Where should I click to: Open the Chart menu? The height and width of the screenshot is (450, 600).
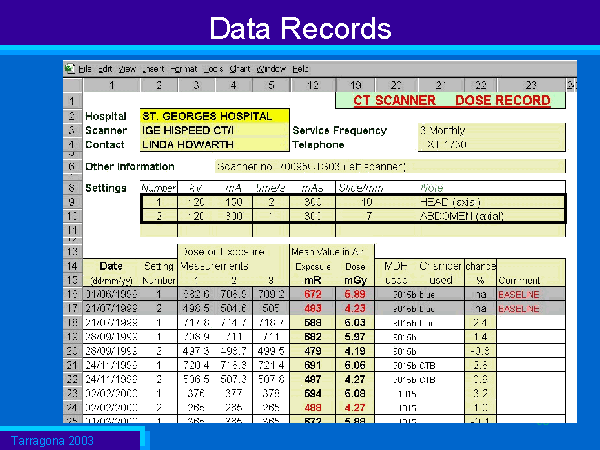pyautogui.click(x=239, y=69)
